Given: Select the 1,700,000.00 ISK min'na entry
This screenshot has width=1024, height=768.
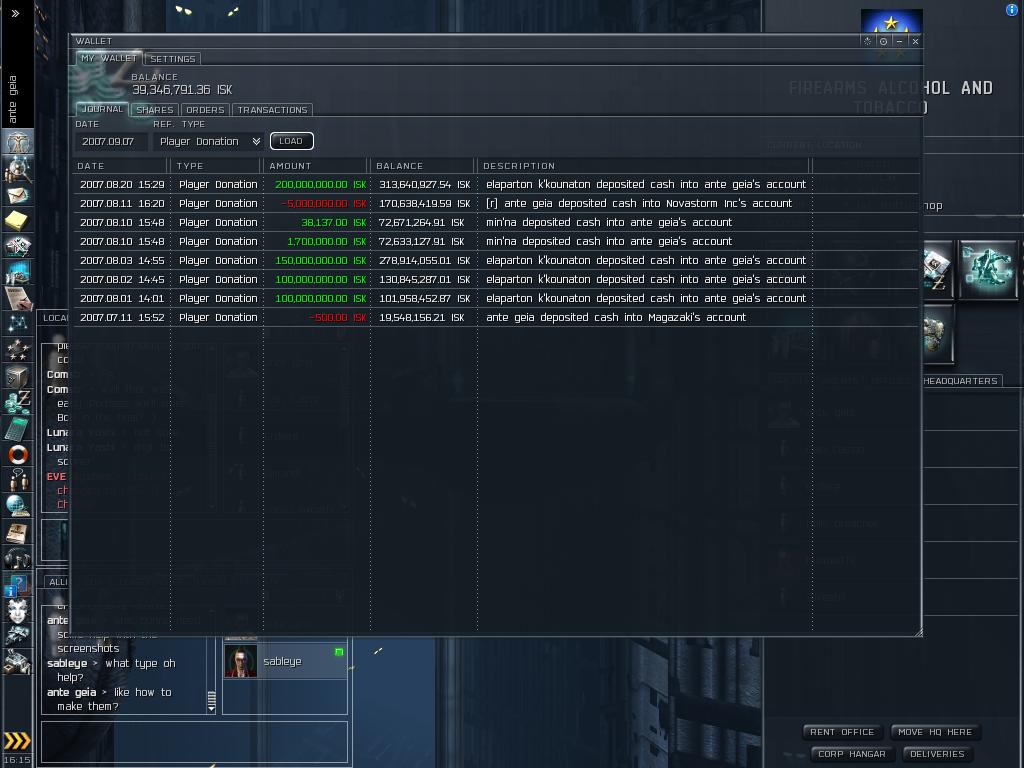Looking at the screenshot, I should (496, 241).
